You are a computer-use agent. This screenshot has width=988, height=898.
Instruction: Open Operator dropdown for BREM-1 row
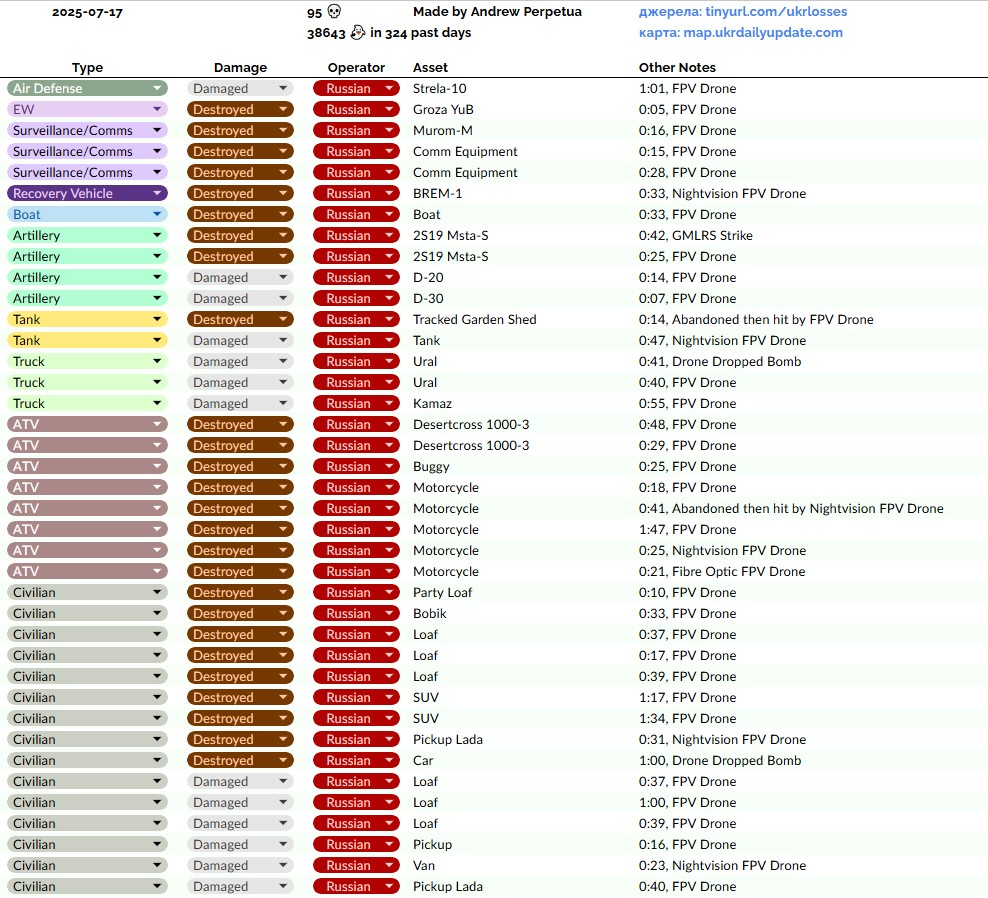[x=356, y=193]
